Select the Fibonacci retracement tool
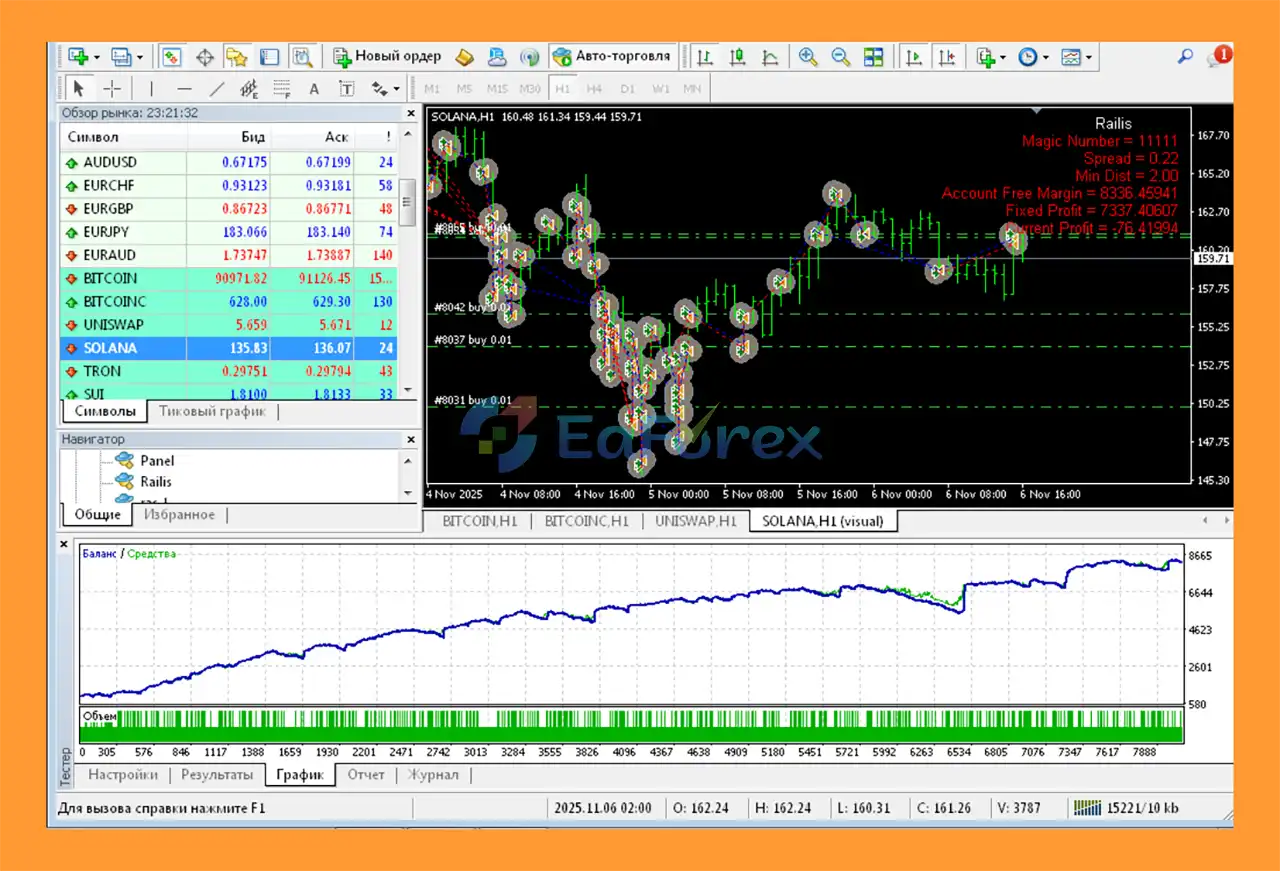 tap(282, 89)
